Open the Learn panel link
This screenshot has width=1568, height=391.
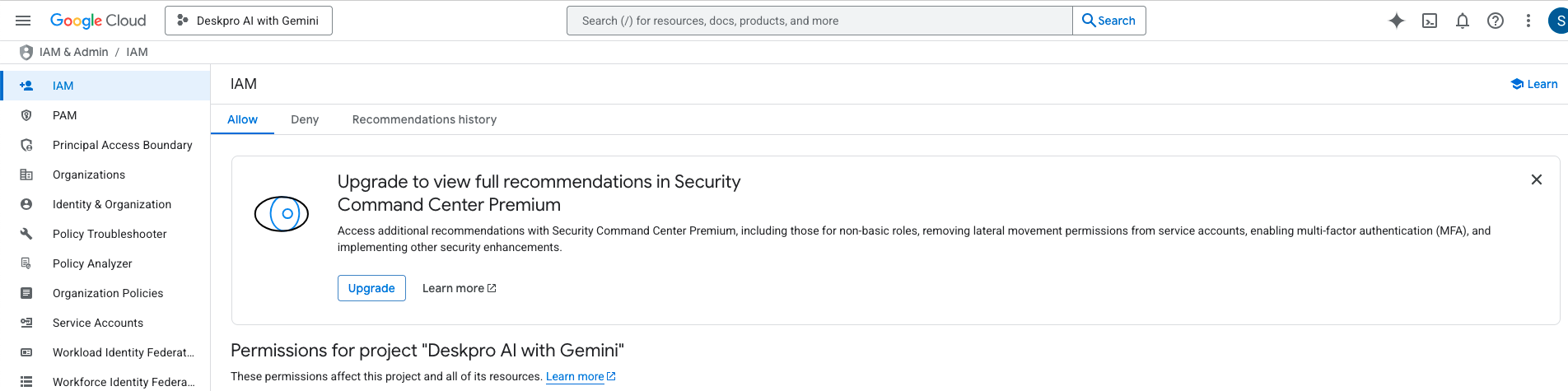click(1533, 84)
